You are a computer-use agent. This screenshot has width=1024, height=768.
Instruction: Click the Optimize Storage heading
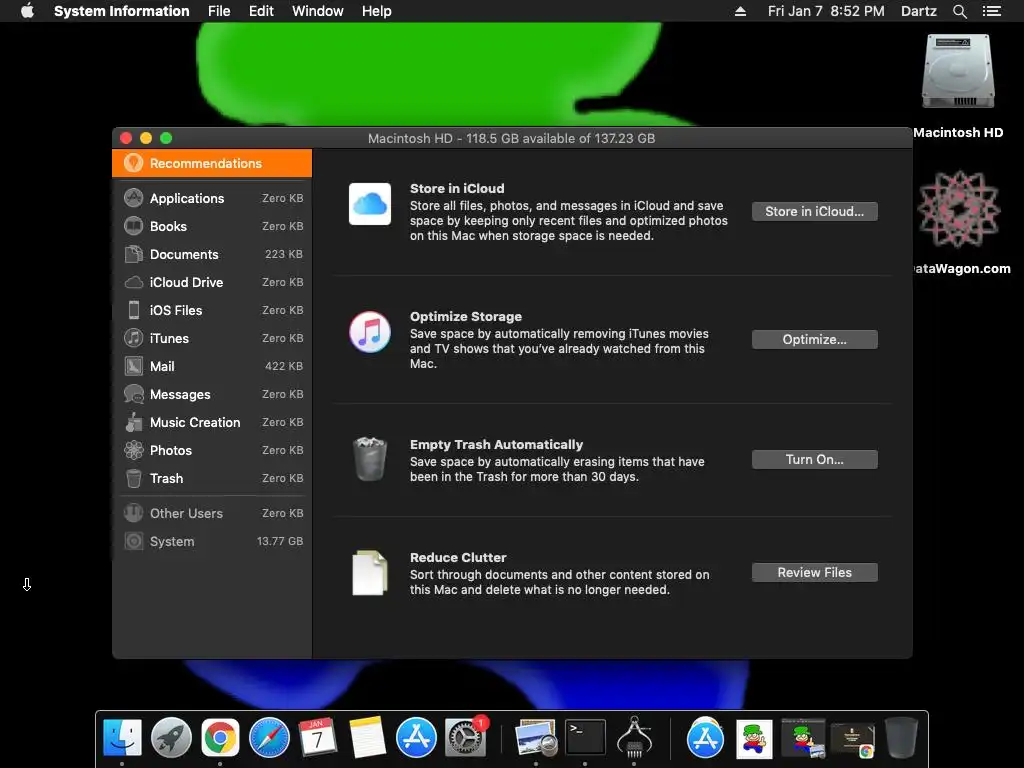466,317
